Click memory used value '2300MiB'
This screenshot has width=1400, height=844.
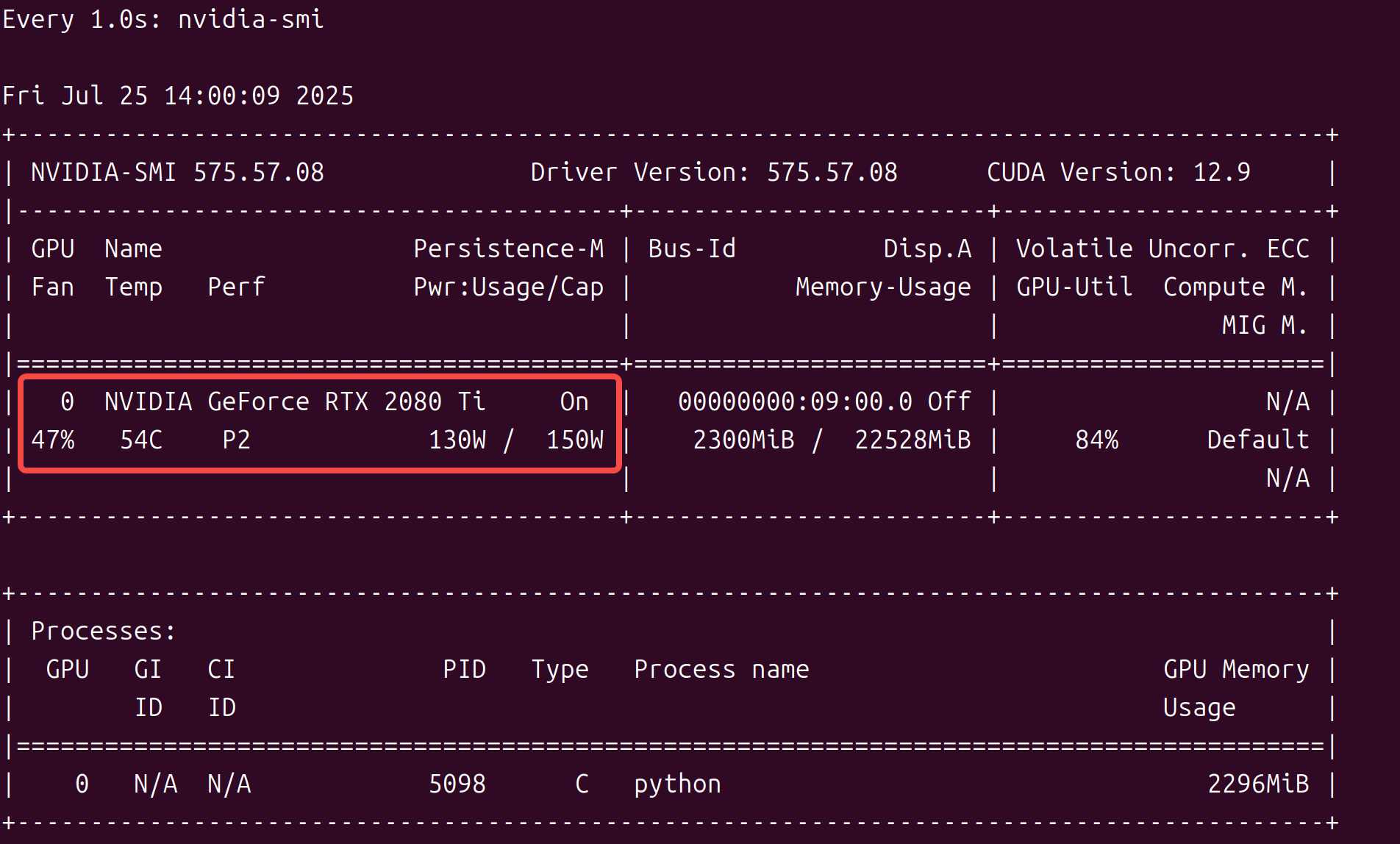point(743,440)
